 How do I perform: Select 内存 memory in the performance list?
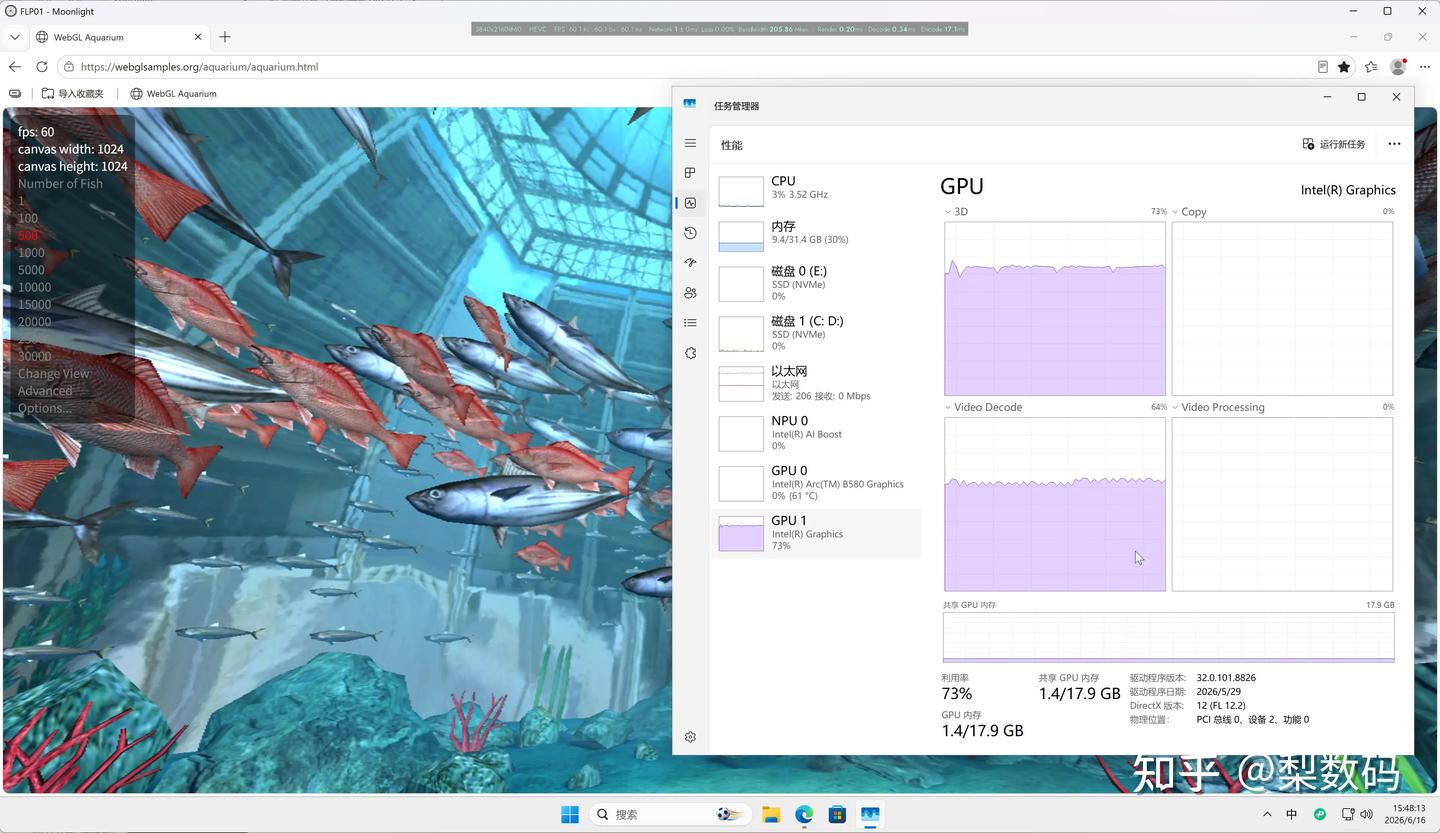(x=816, y=234)
